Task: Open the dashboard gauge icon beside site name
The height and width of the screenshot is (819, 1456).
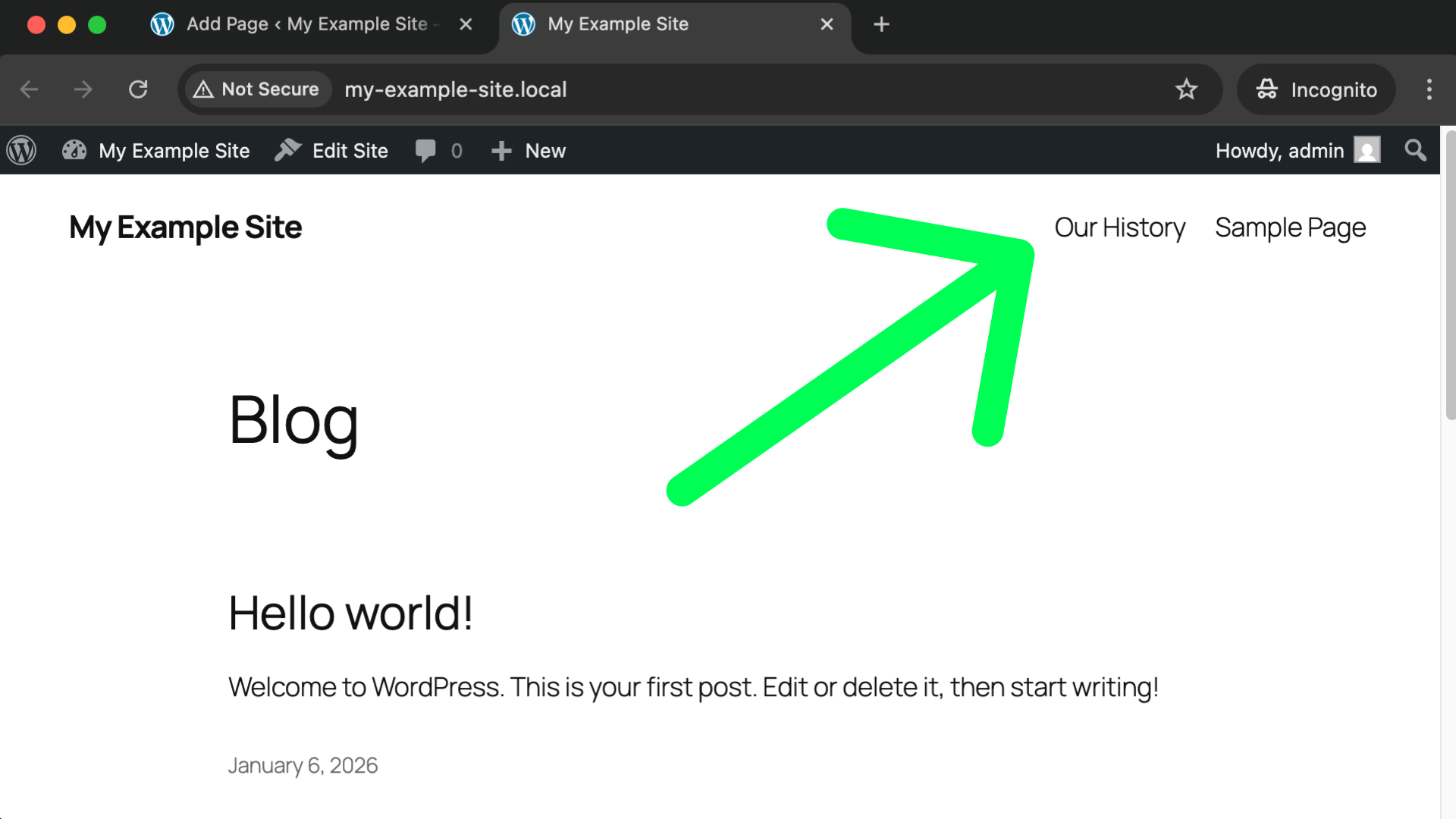Action: (74, 150)
